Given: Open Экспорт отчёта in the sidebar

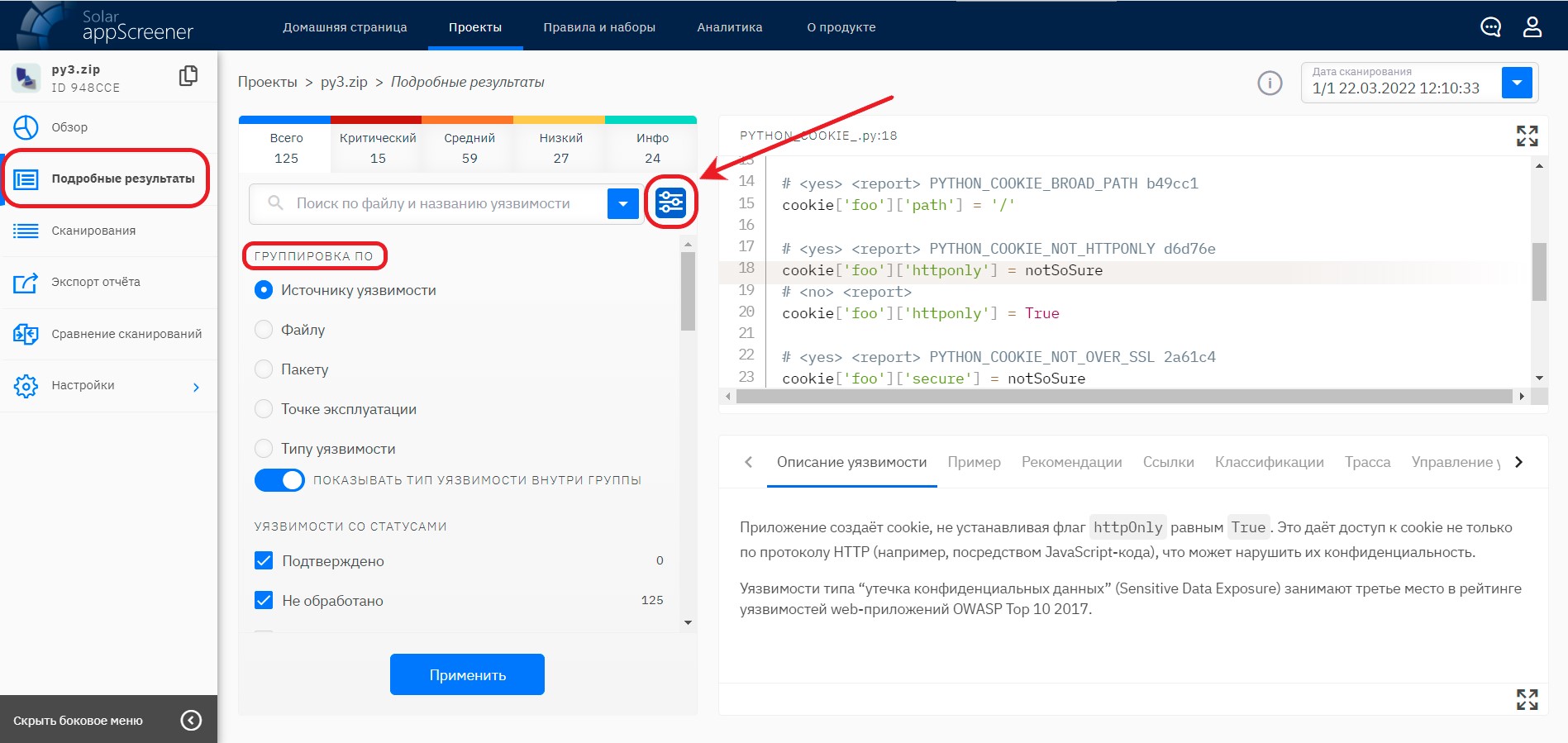Looking at the screenshot, I should [108, 283].
